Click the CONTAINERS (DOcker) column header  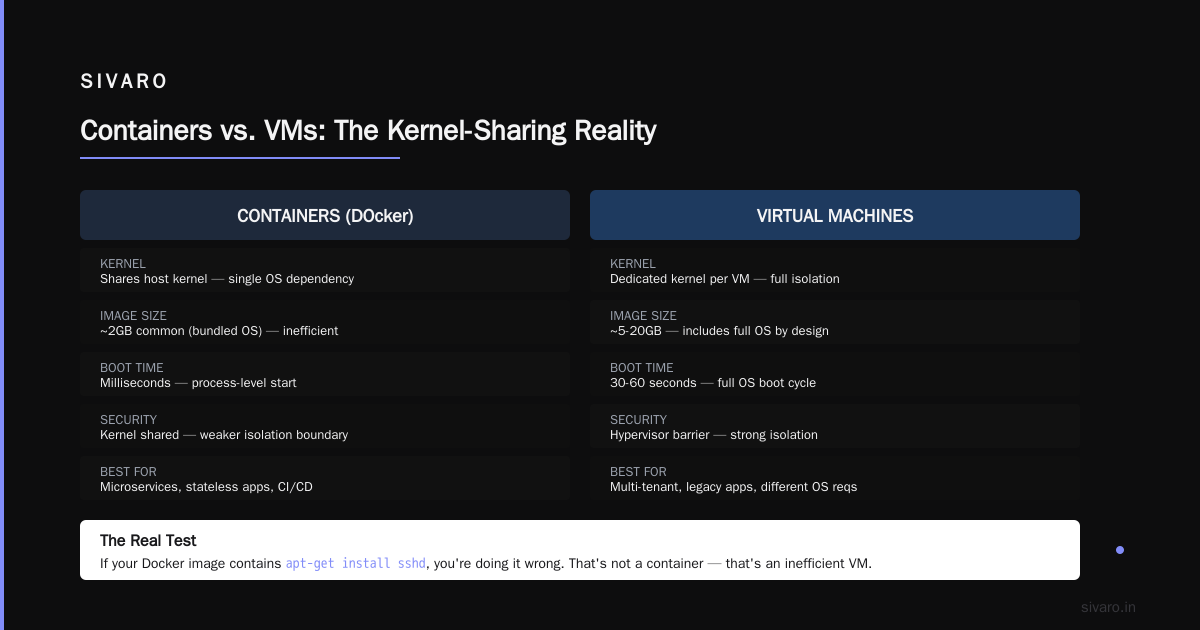(x=325, y=215)
